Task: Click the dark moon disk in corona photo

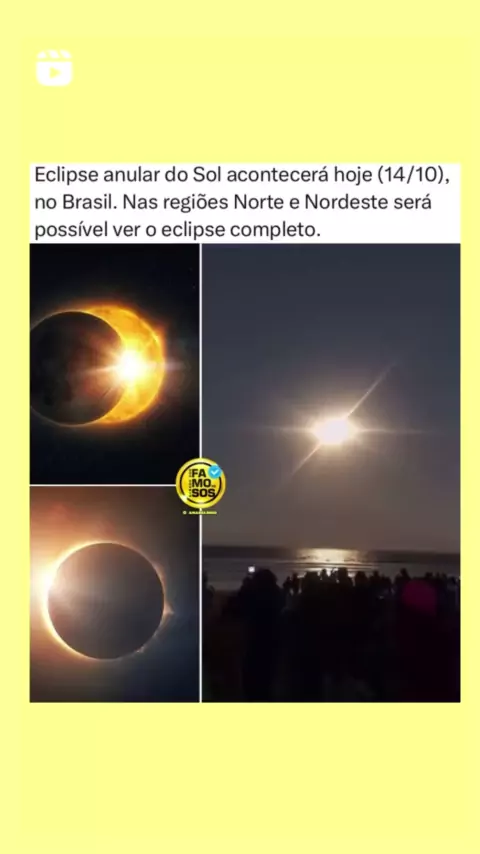Action: 106,600
